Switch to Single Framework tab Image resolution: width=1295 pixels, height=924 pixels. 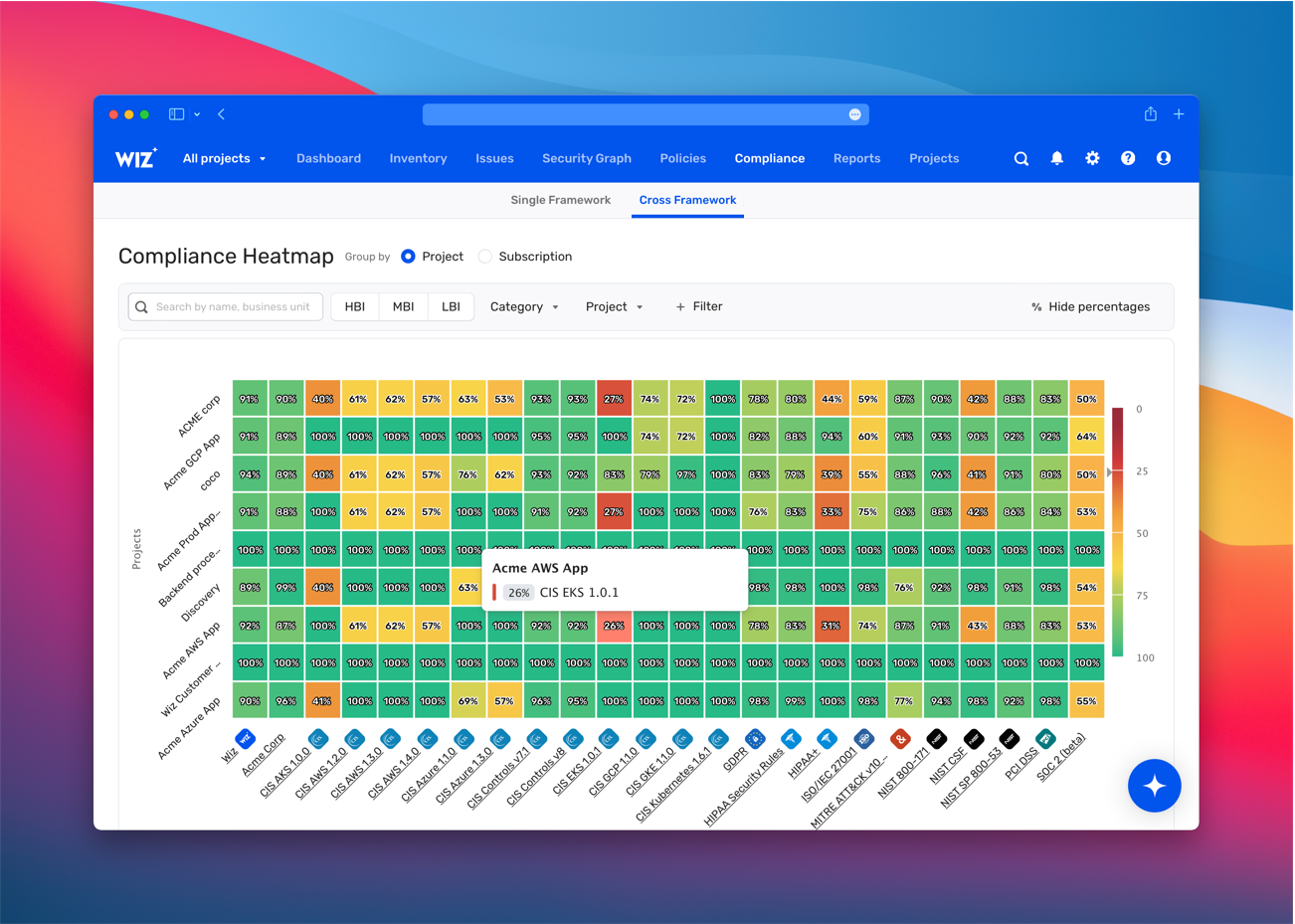pyautogui.click(x=561, y=200)
